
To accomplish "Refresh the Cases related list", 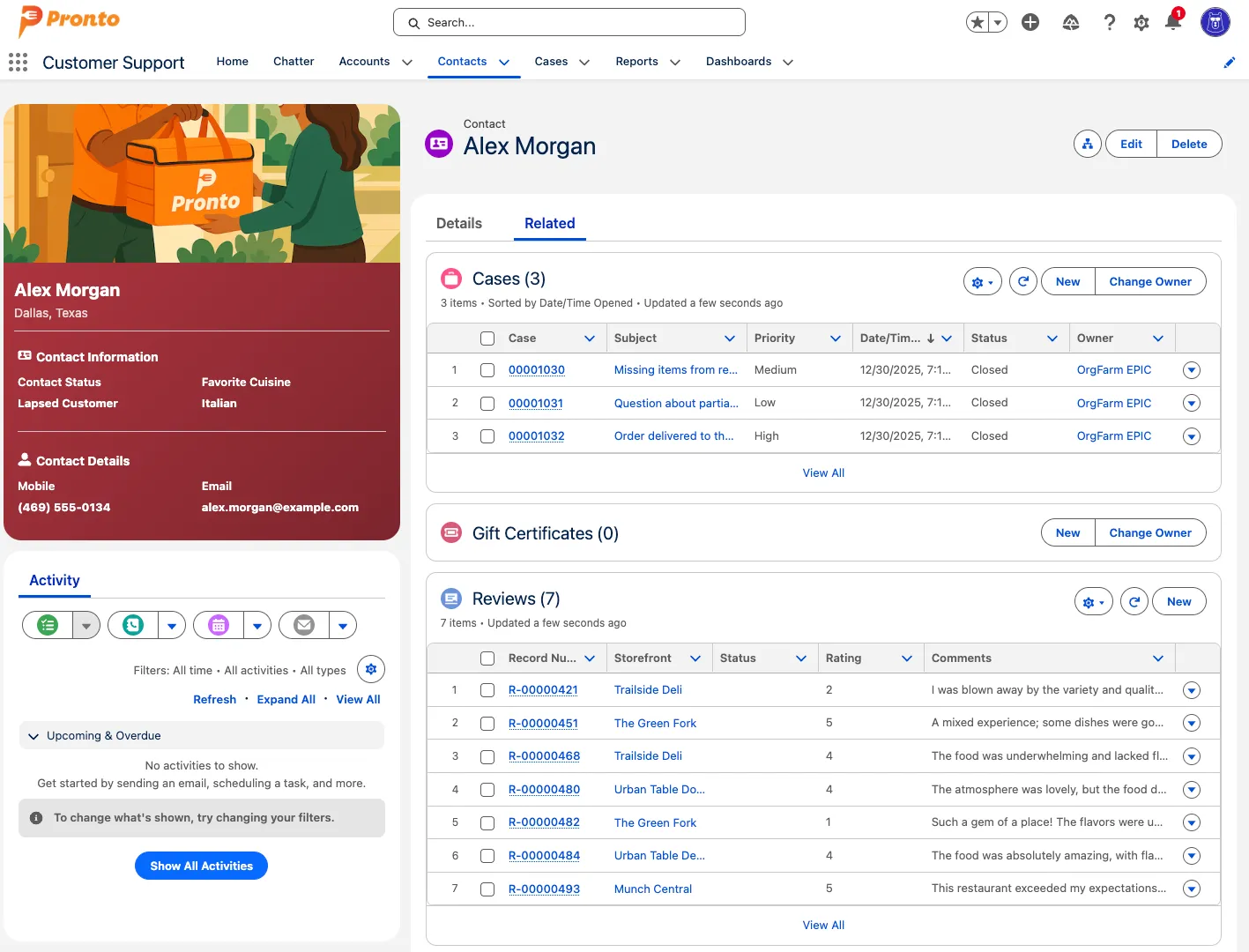I will tap(1022, 282).
